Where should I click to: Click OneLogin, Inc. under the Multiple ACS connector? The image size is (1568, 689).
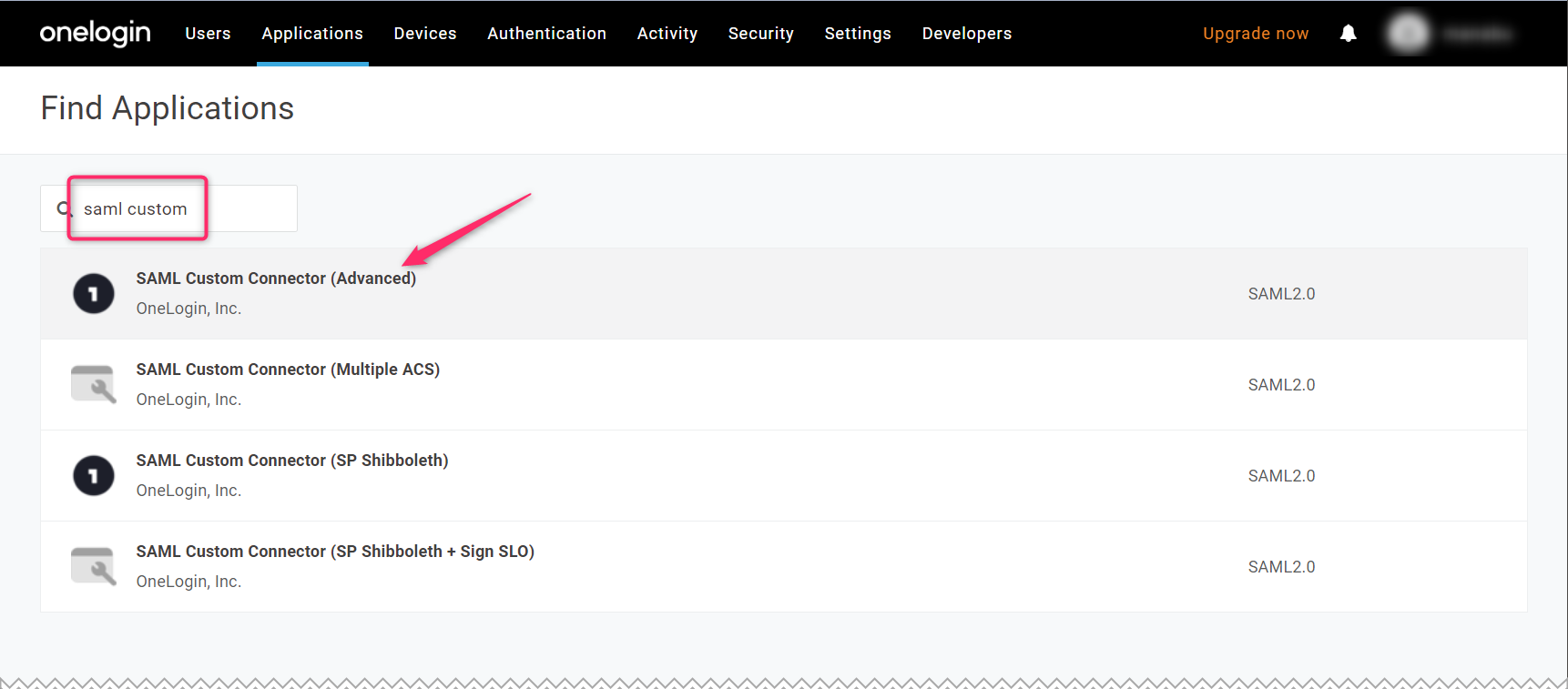[188, 400]
